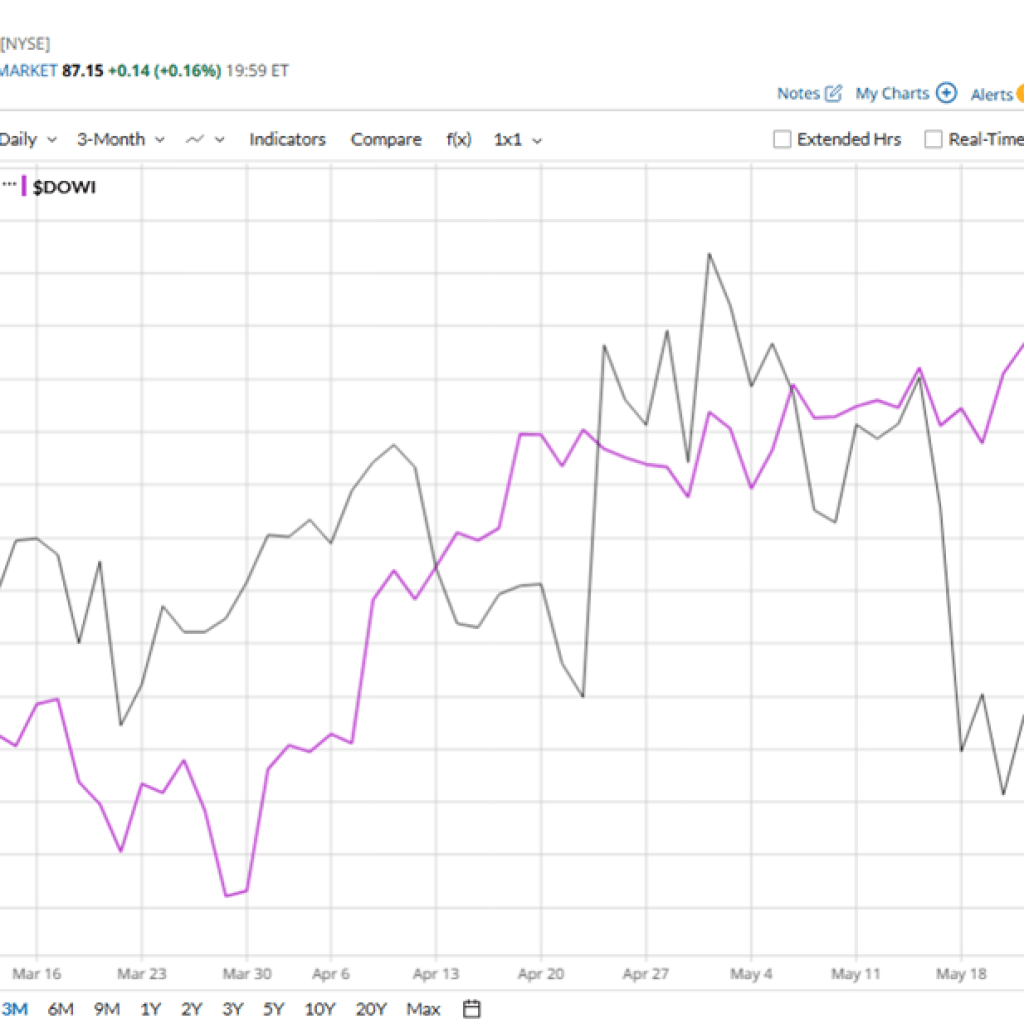Open the Indicators menu
The image size is (1024, 1024).
(287, 139)
